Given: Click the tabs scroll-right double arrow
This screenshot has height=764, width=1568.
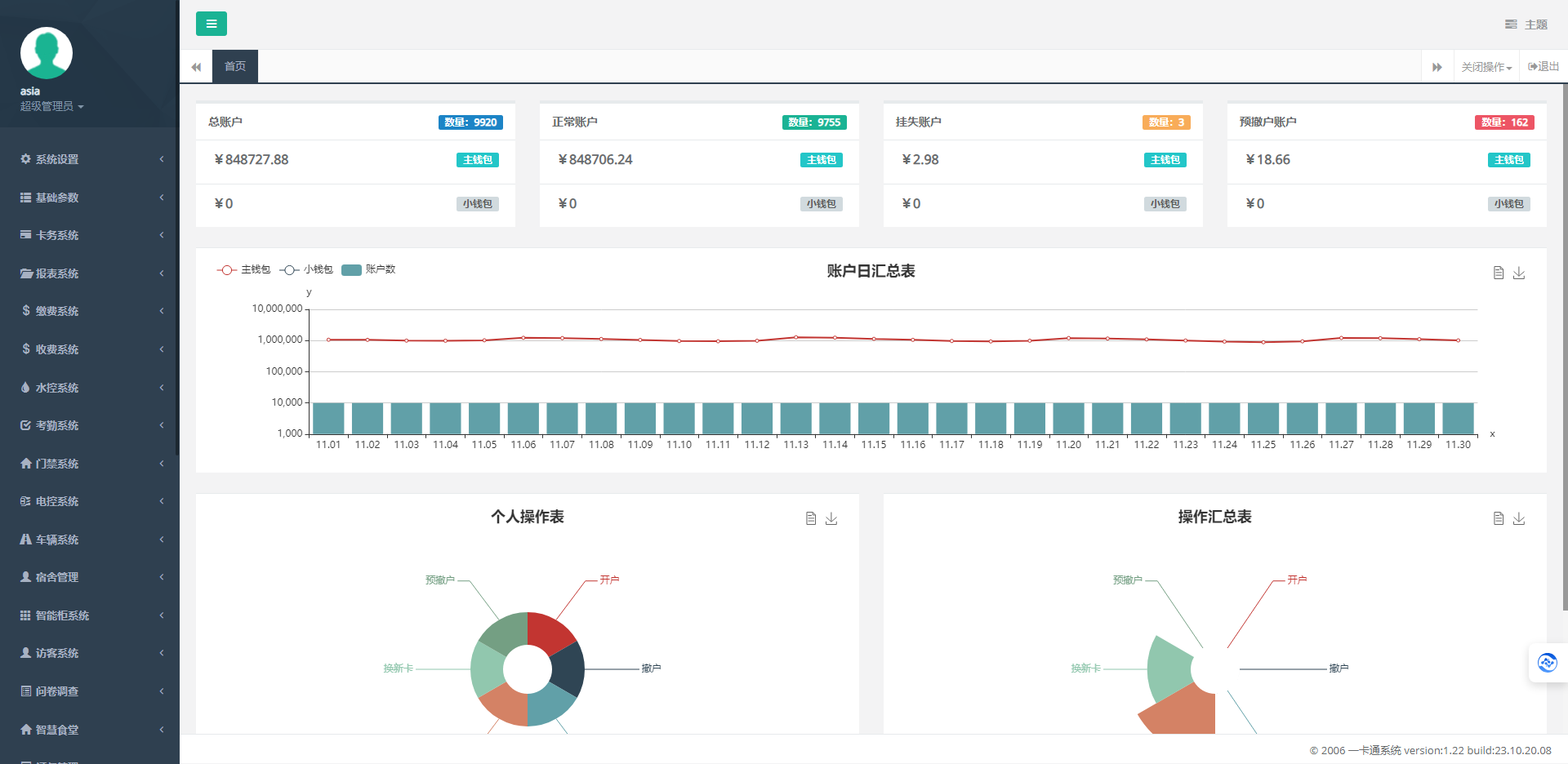Looking at the screenshot, I should click(x=1437, y=67).
